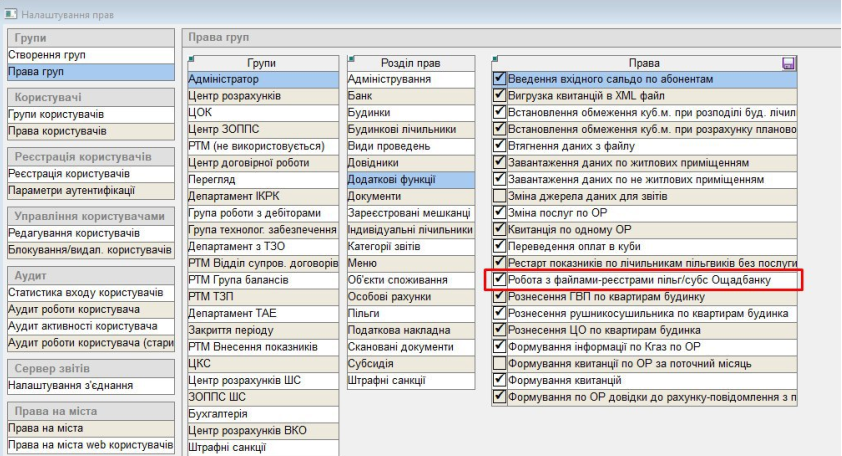Toggle 'Вигрузка квитанцій в XML файл' checkbox

(x=500, y=95)
